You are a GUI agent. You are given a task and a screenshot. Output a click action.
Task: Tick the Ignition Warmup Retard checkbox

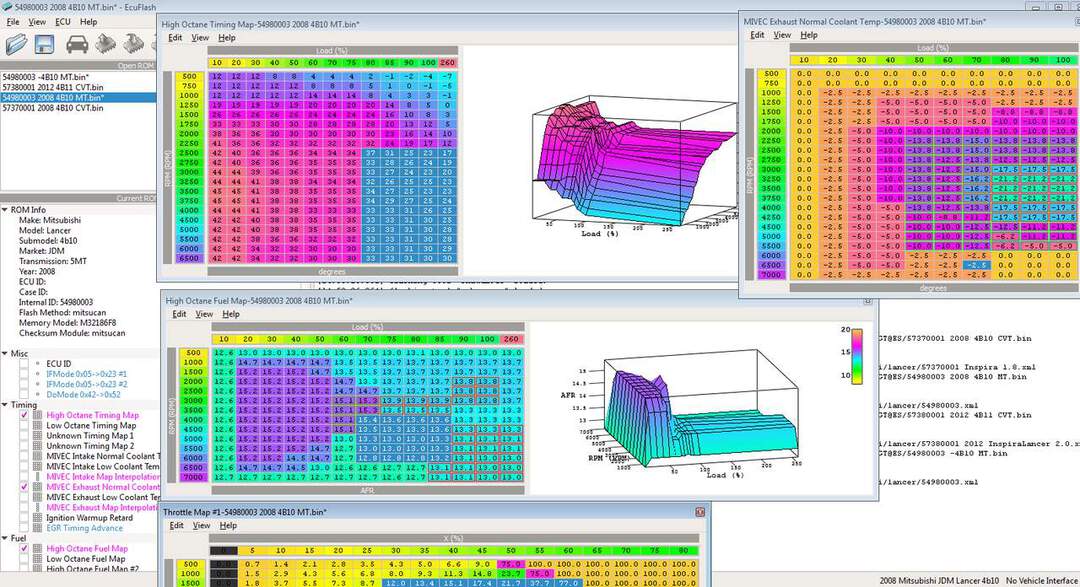click(x=23, y=518)
